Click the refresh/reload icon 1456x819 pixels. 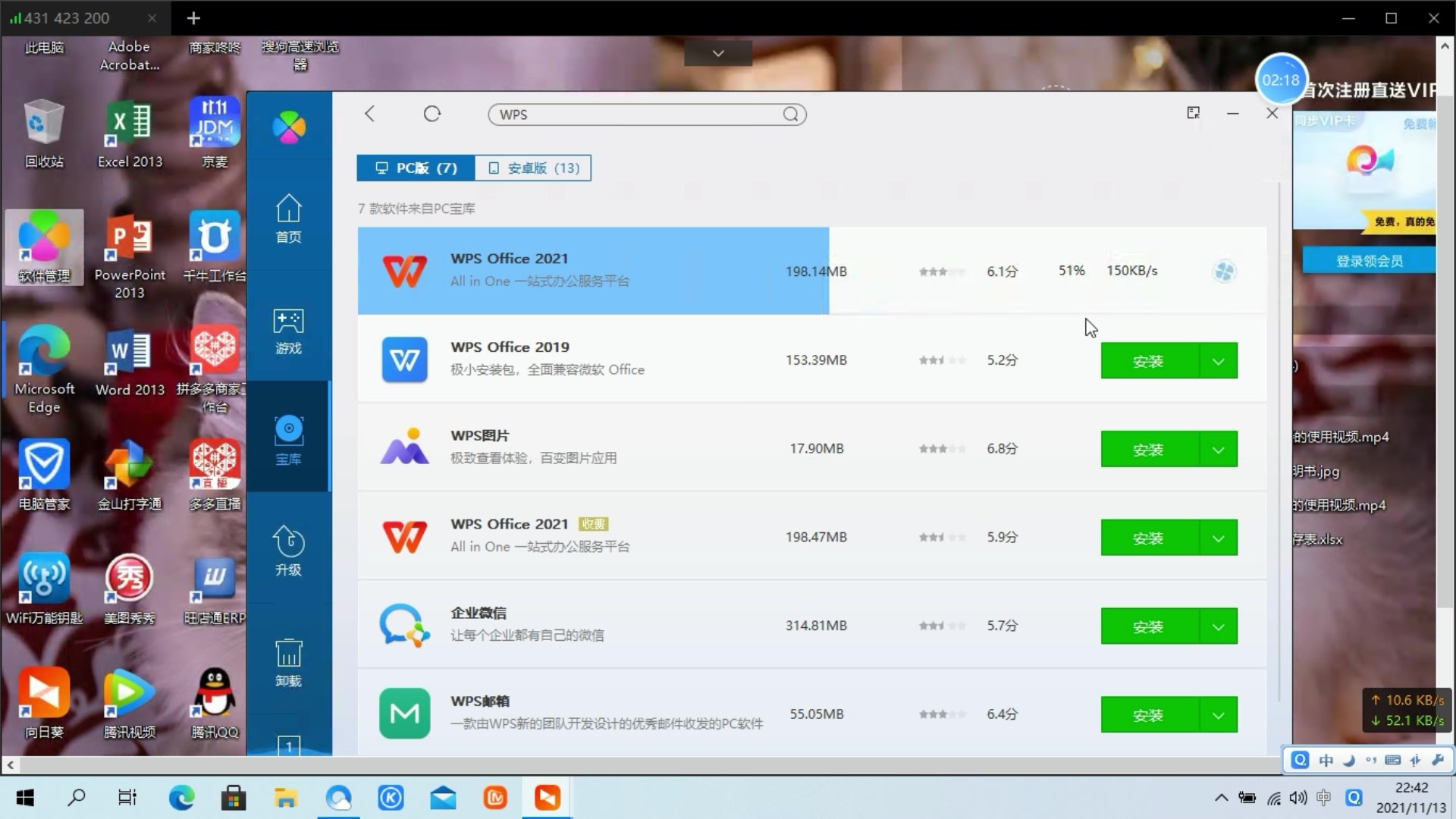coord(432,113)
